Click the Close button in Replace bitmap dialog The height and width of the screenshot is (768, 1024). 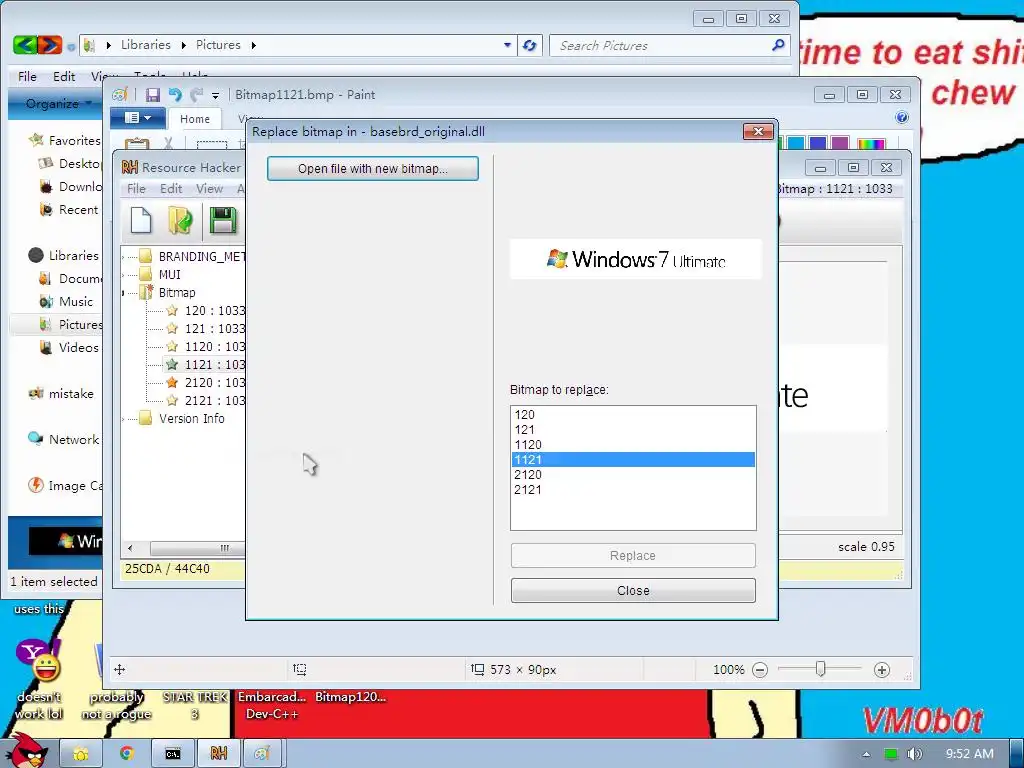pos(633,590)
